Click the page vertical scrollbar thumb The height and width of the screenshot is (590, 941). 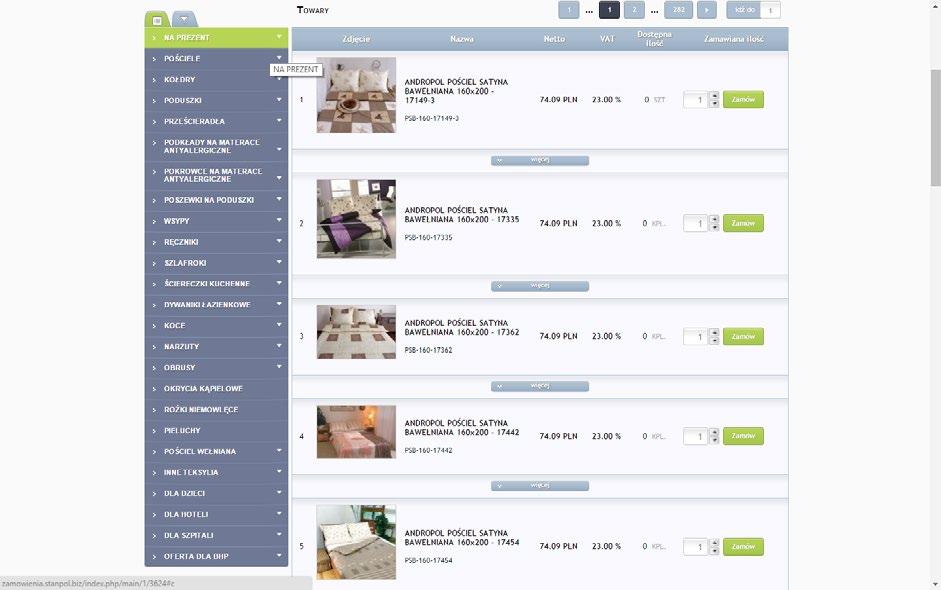936,127
